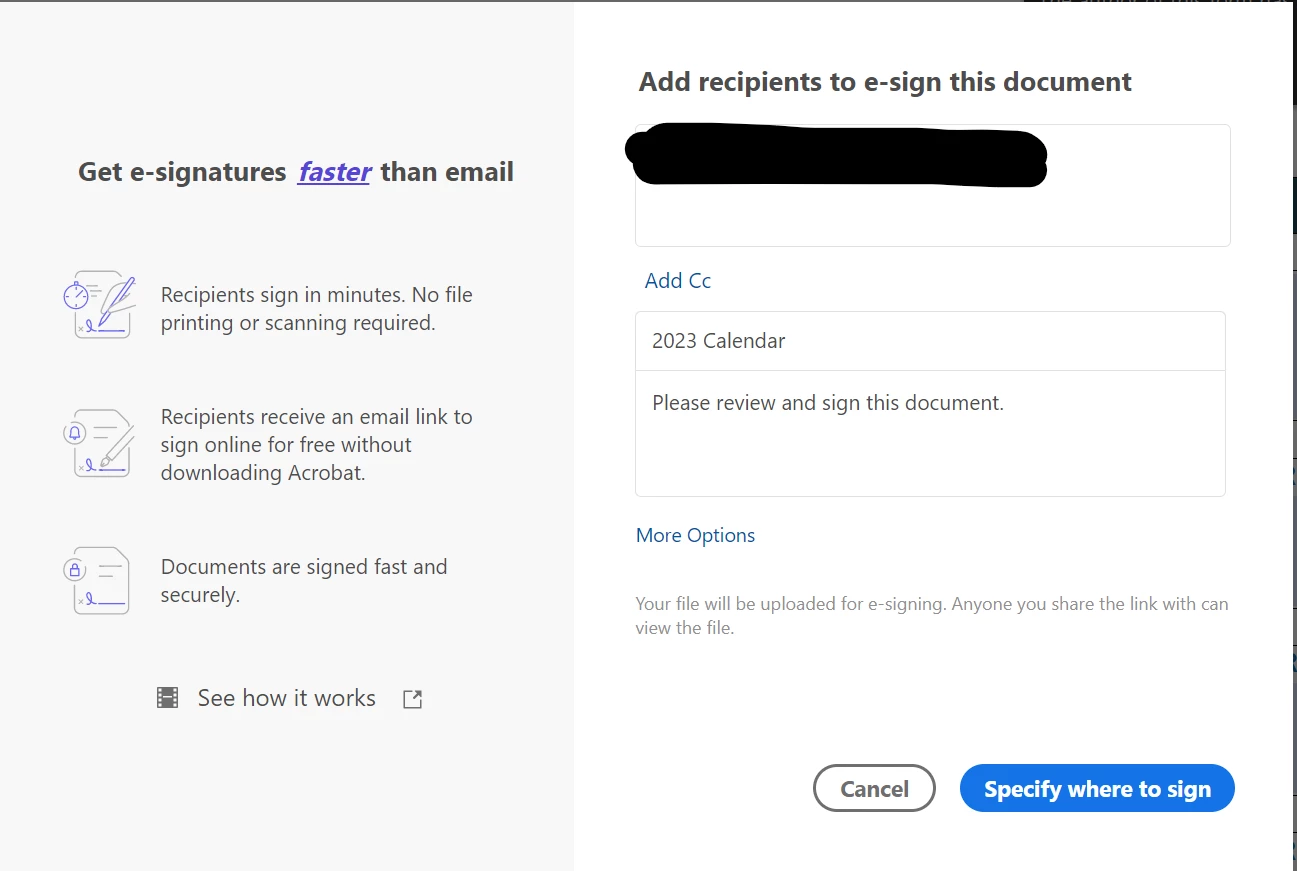1297x871 pixels.
Task: Open the 'See how it works' link
Action: click(x=287, y=698)
